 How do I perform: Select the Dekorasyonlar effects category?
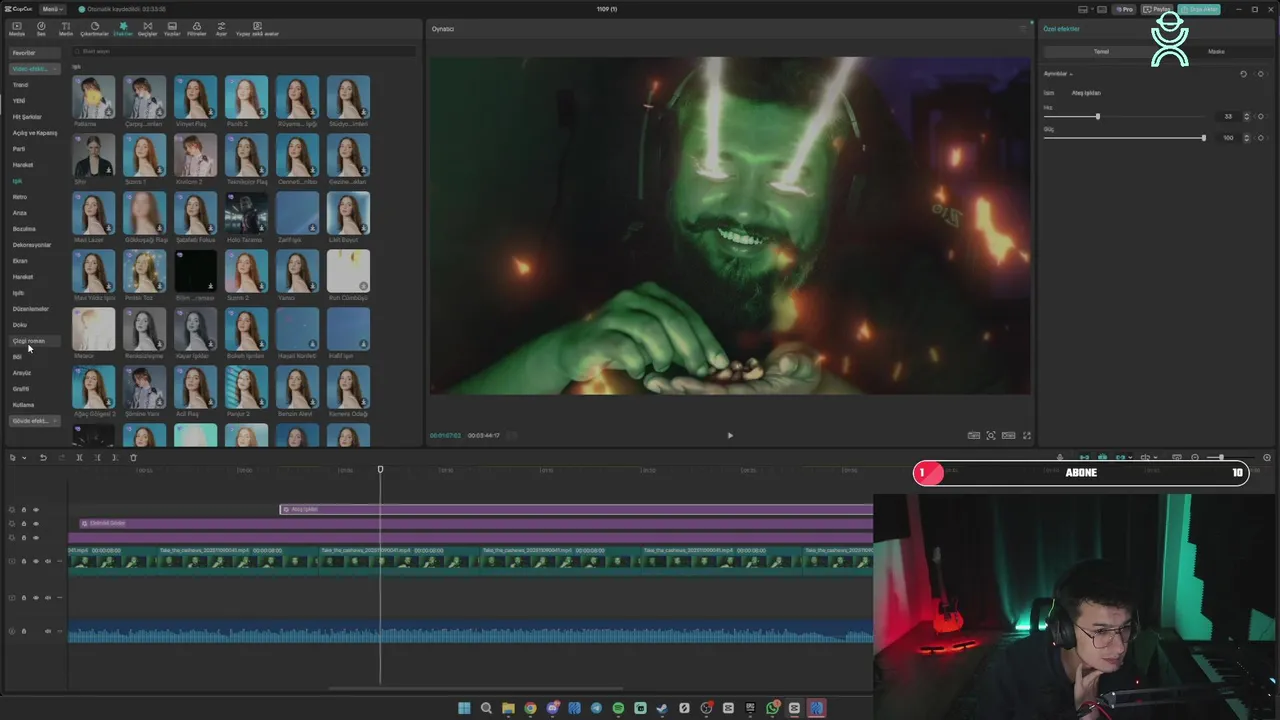point(31,245)
